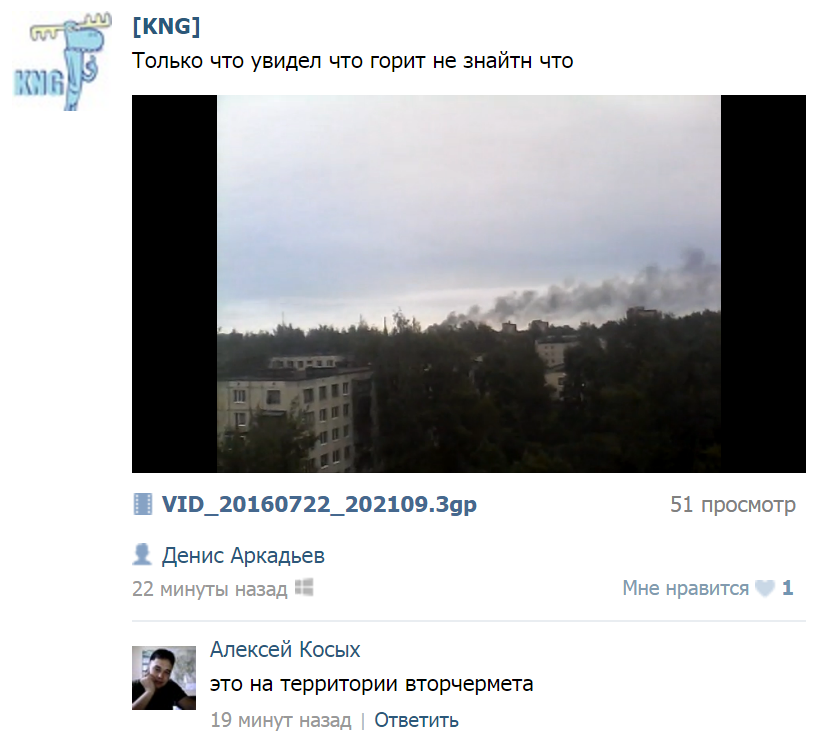This screenshot has height=739, width=822.
Task: Open the [KNG] group name link
Action: (166, 26)
